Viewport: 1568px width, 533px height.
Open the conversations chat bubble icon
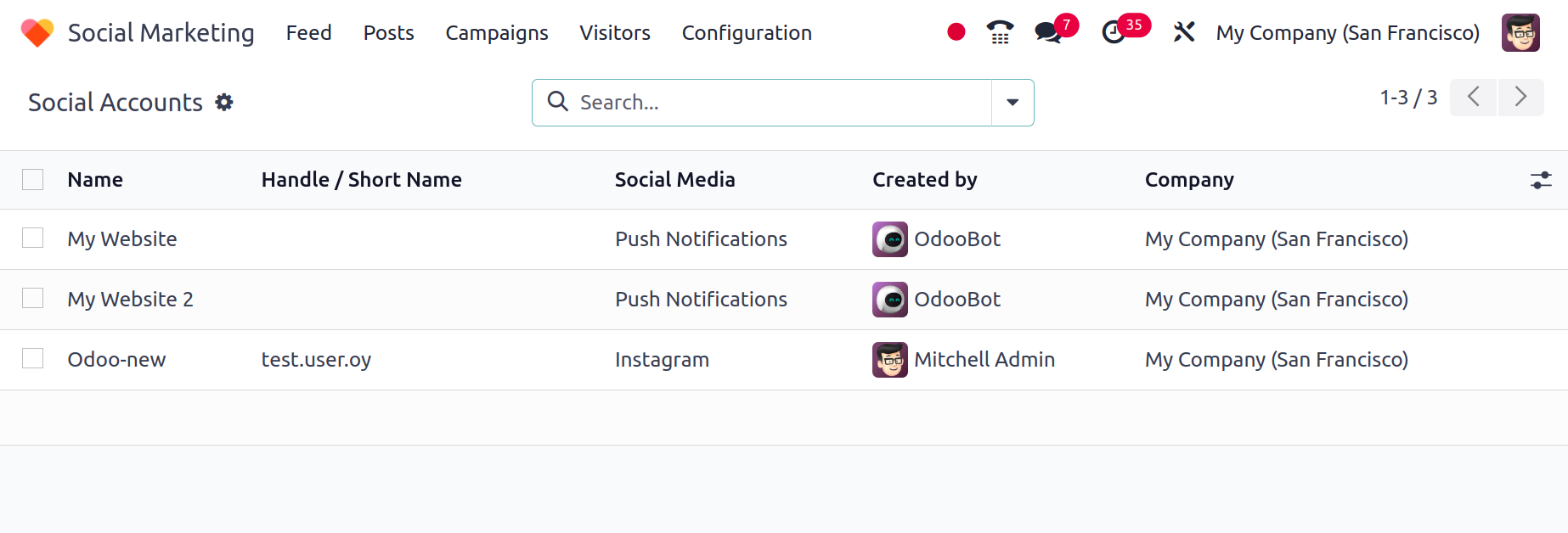pos(1048,33)
